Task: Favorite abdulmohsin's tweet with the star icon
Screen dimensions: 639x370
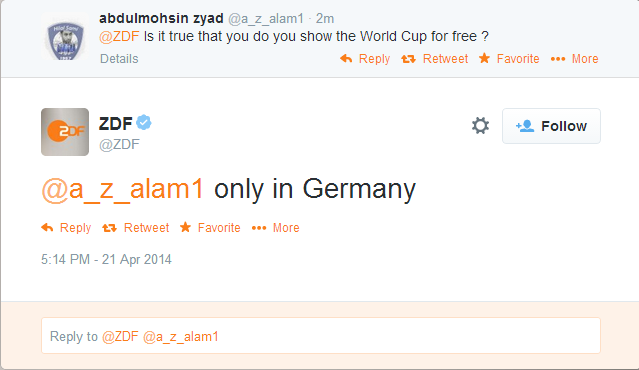Action: pyautogui.click(x=484, y=58)
